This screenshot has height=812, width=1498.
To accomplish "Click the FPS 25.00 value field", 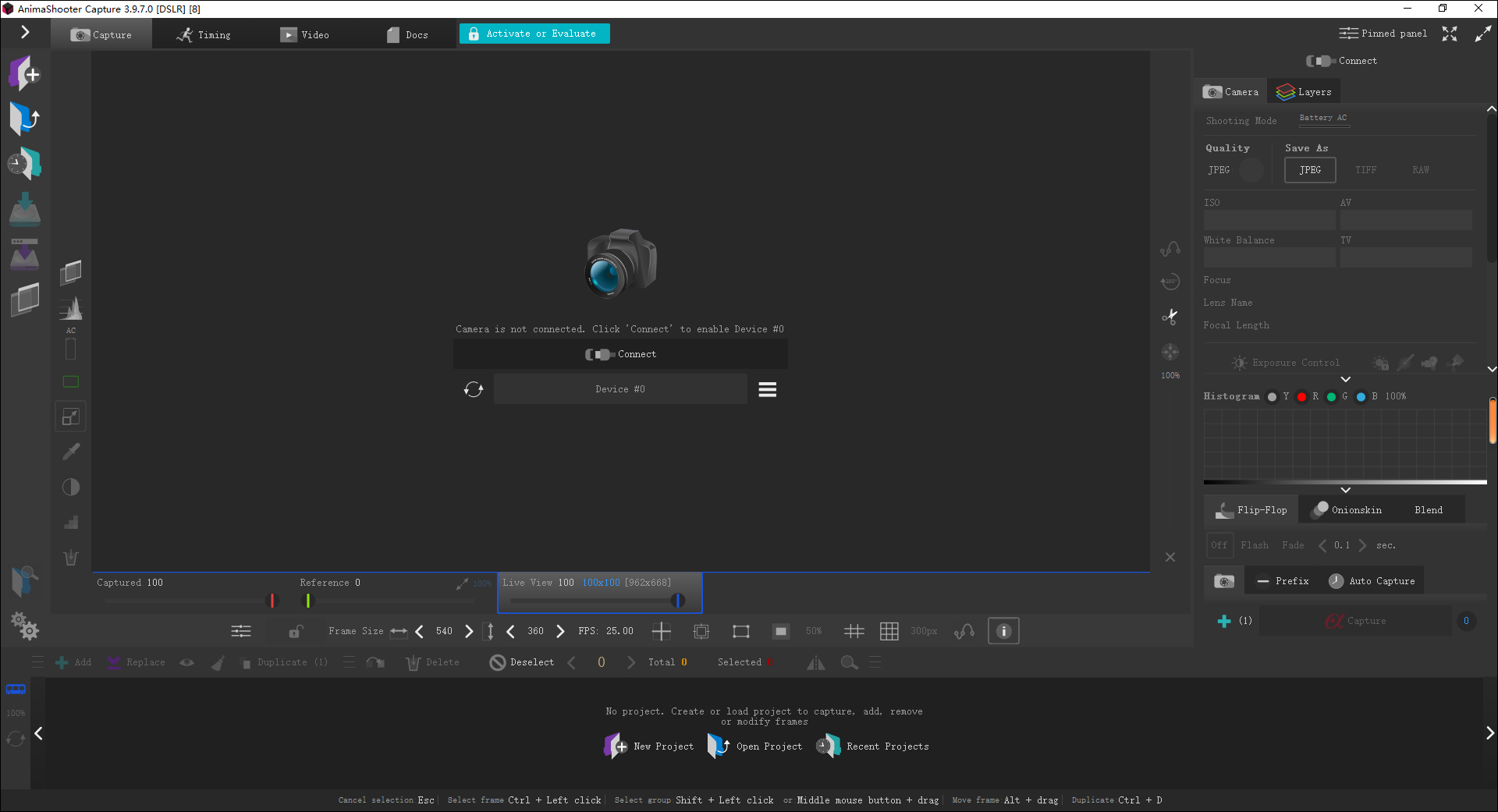I will click(x=620, y=631).
